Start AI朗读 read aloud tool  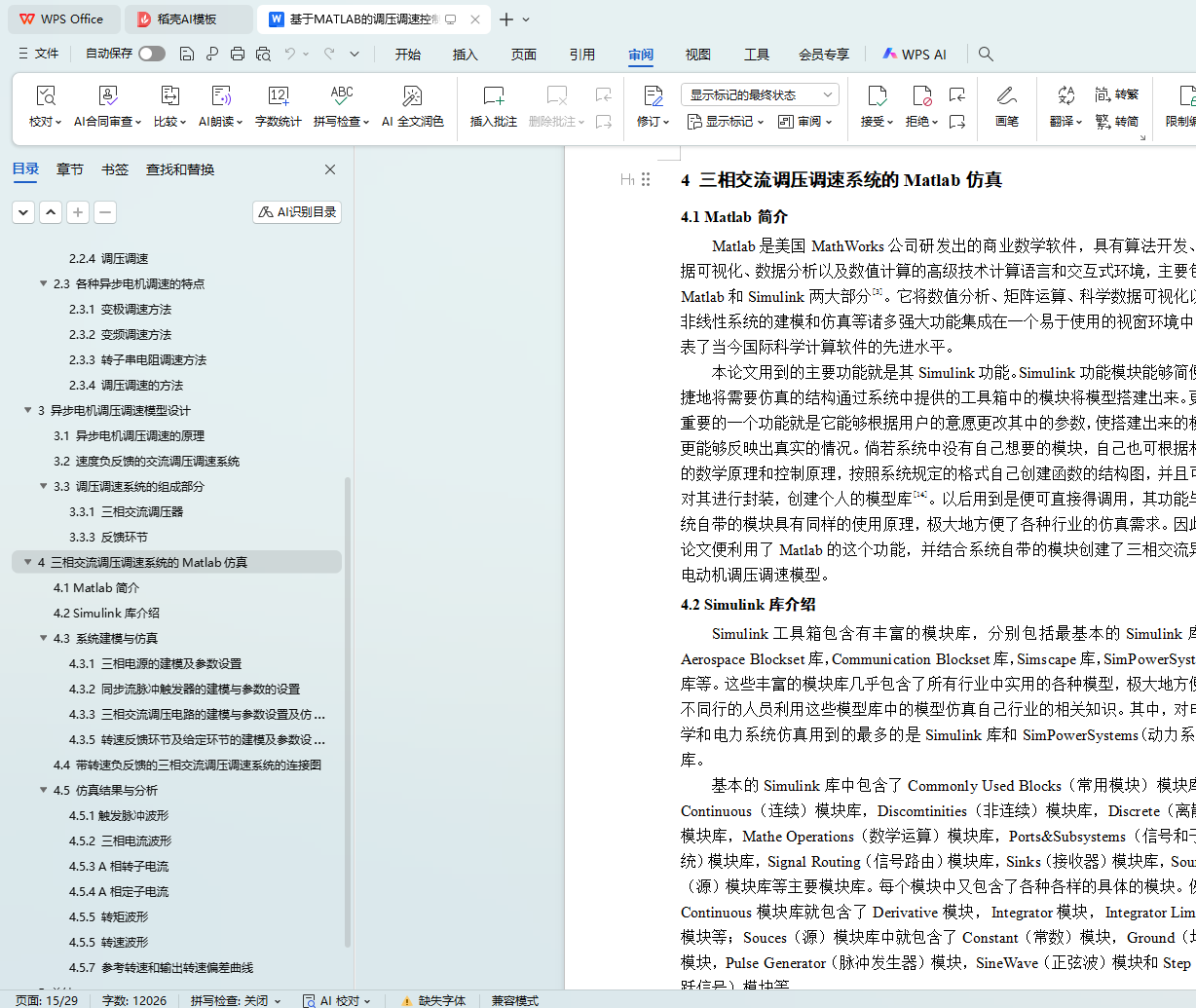click(220, 96)
